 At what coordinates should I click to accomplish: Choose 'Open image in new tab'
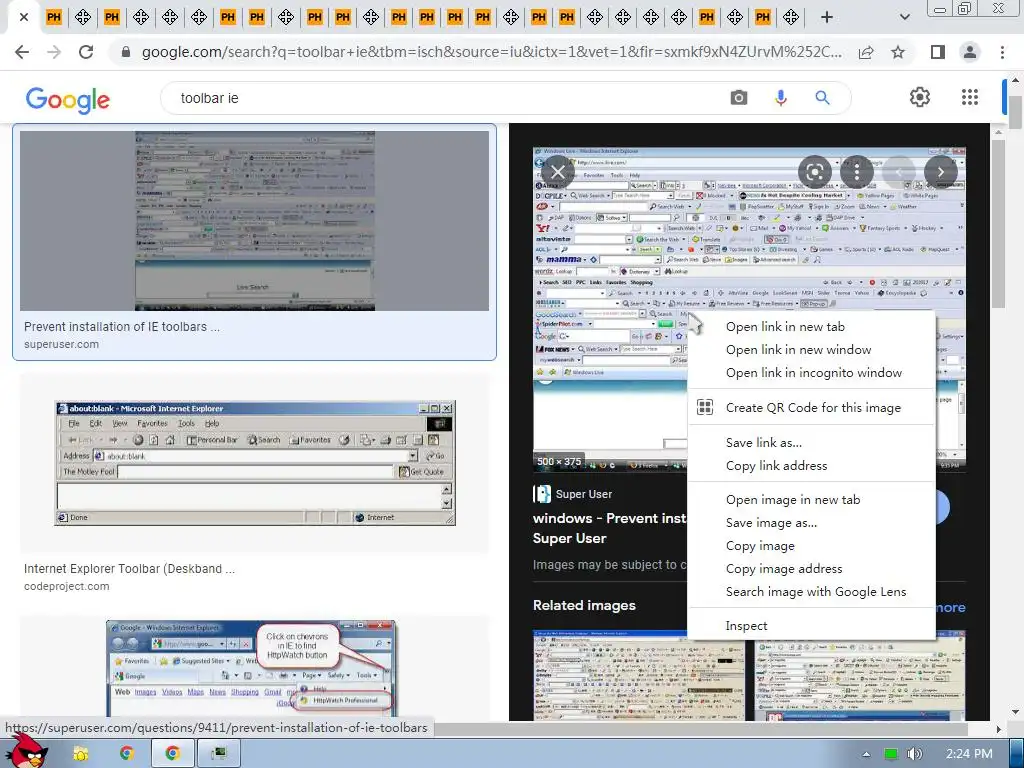pos(812,500)
